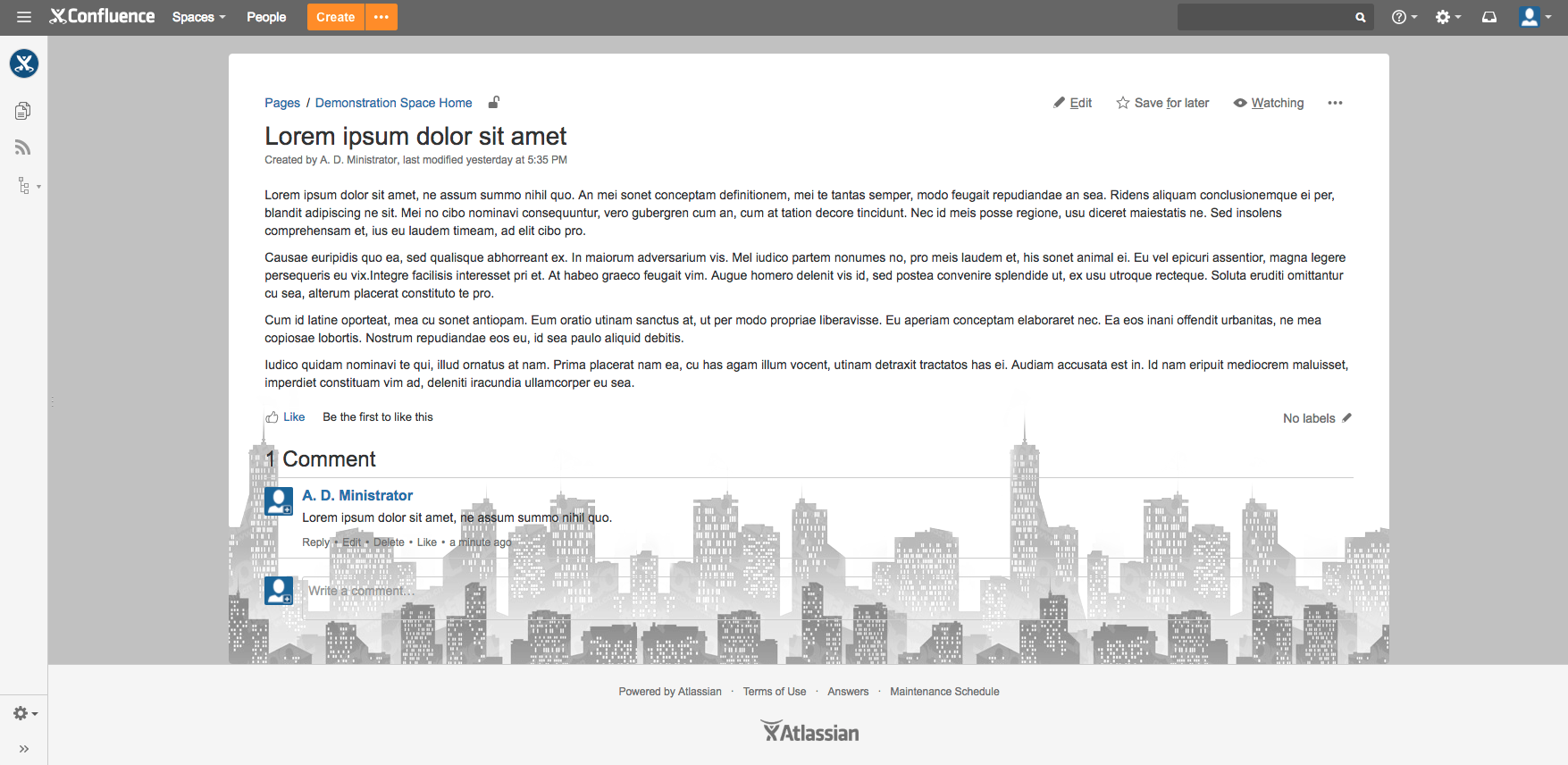
Task: Follow the Demonstration Space Home breadcrumb link
Action: click(x=393, y=103)
